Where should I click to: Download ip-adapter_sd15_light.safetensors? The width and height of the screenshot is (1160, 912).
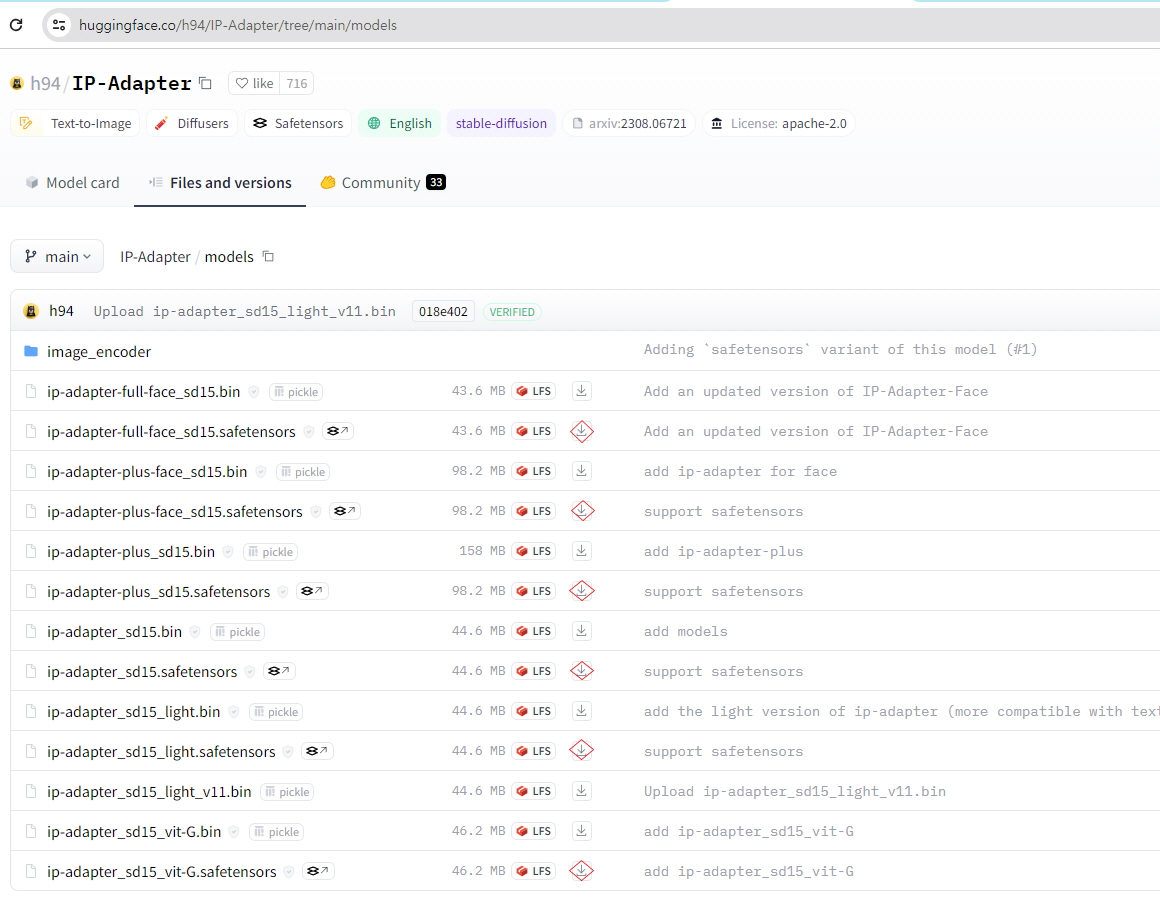click(x=581, y=751)
